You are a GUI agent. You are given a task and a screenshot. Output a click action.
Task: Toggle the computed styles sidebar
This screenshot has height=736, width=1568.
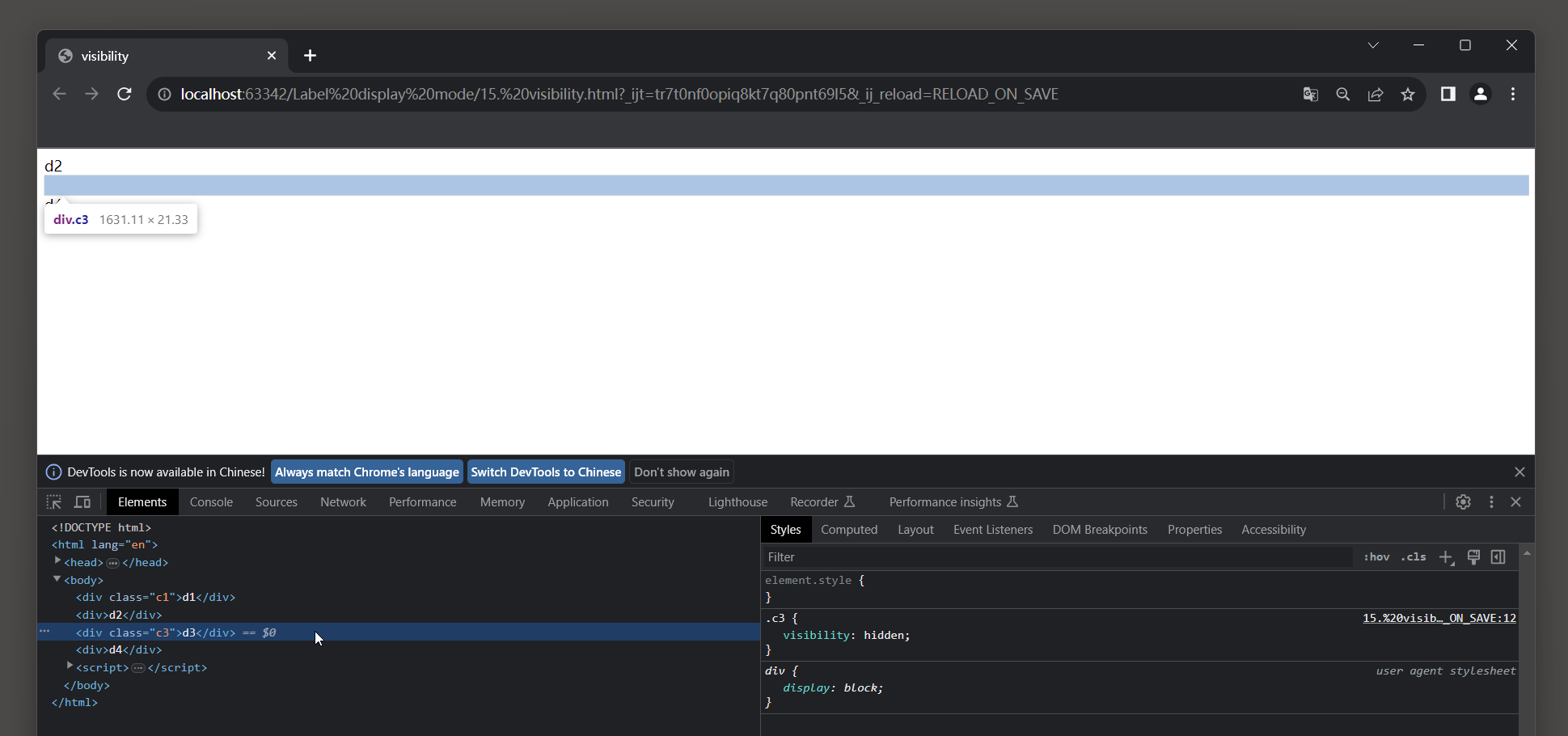[x=1498, y=557]
